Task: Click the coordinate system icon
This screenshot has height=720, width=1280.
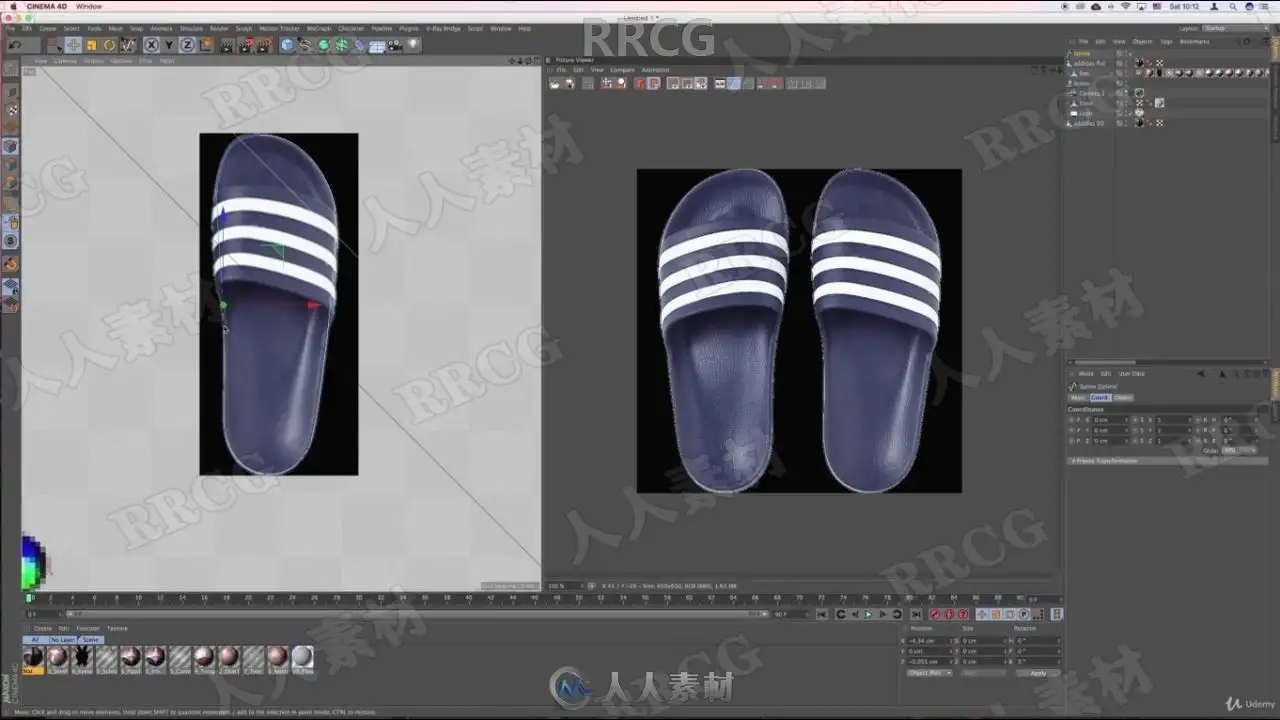Action: (x=206, y=45)
